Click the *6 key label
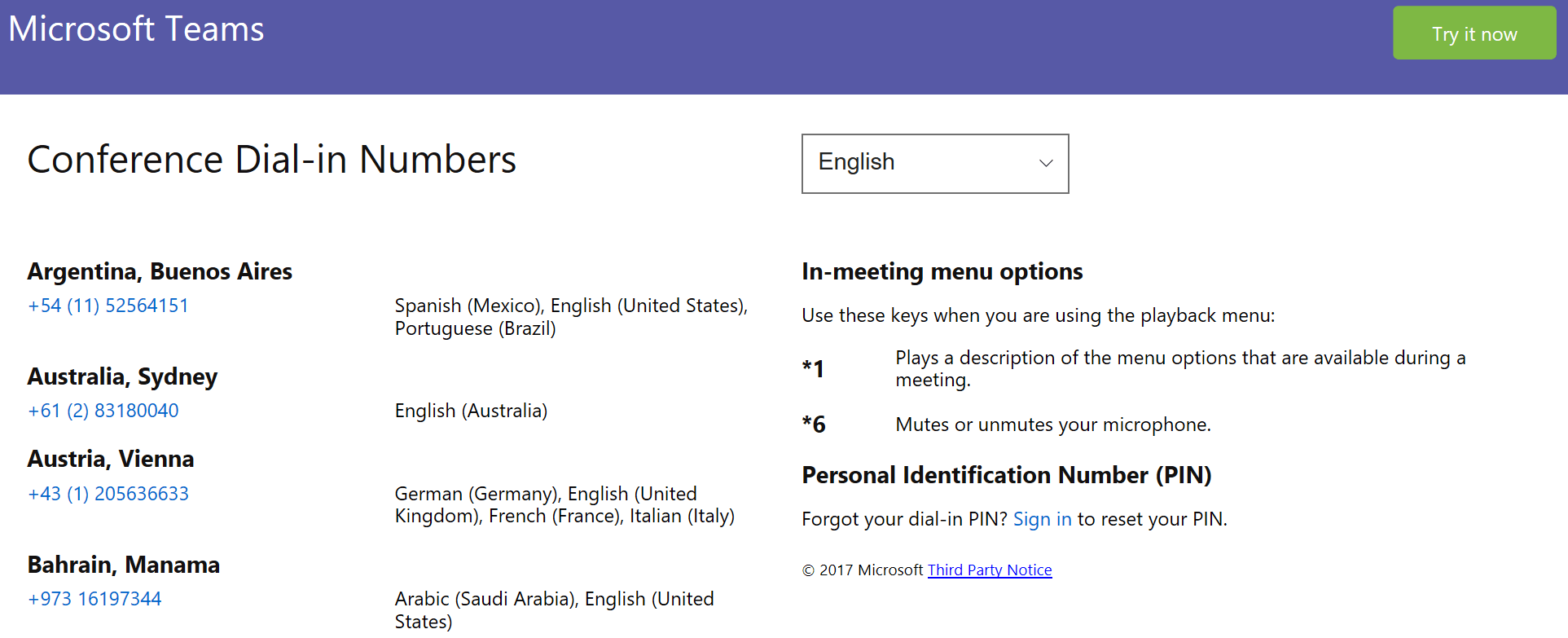The height and width of the screenshot is (638, 1568). 814,425
